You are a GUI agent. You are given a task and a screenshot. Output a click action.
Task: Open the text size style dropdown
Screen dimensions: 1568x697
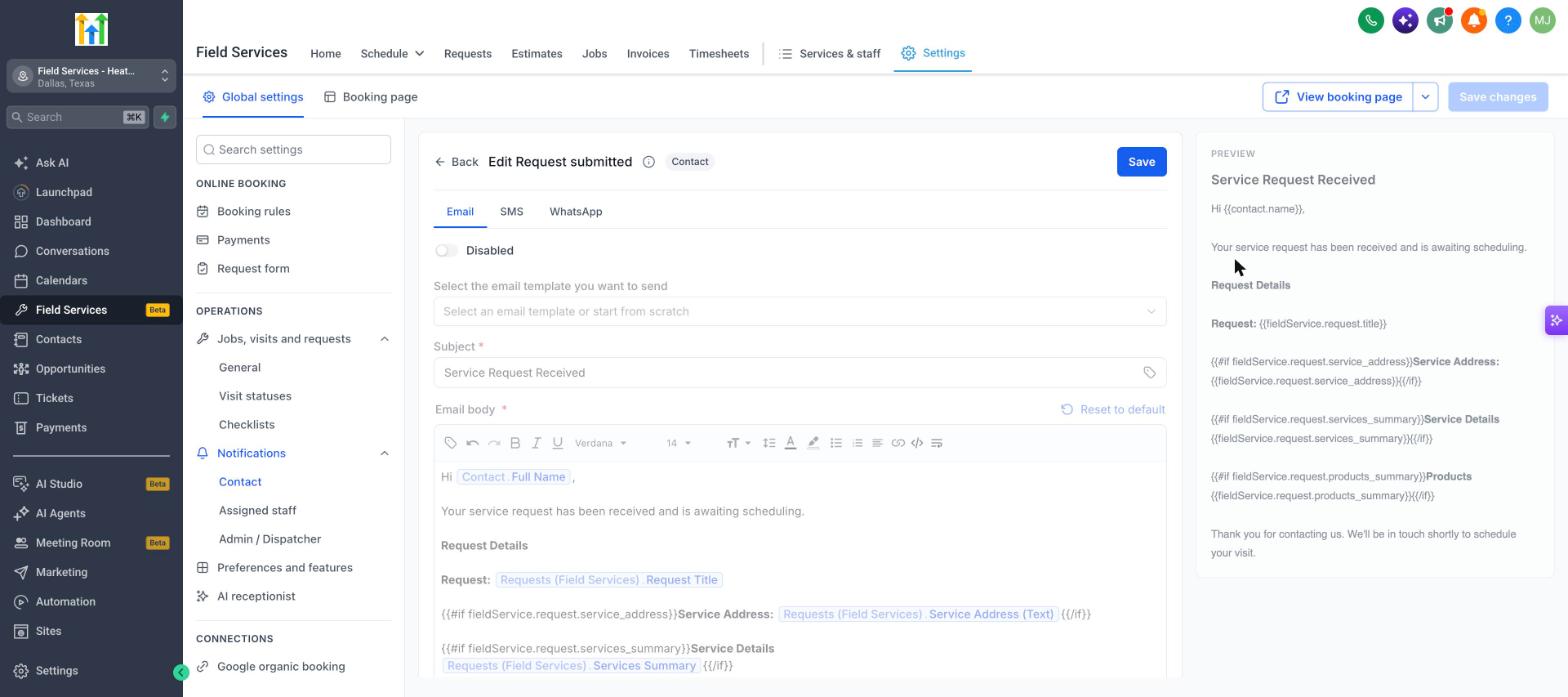pos(739,443)
